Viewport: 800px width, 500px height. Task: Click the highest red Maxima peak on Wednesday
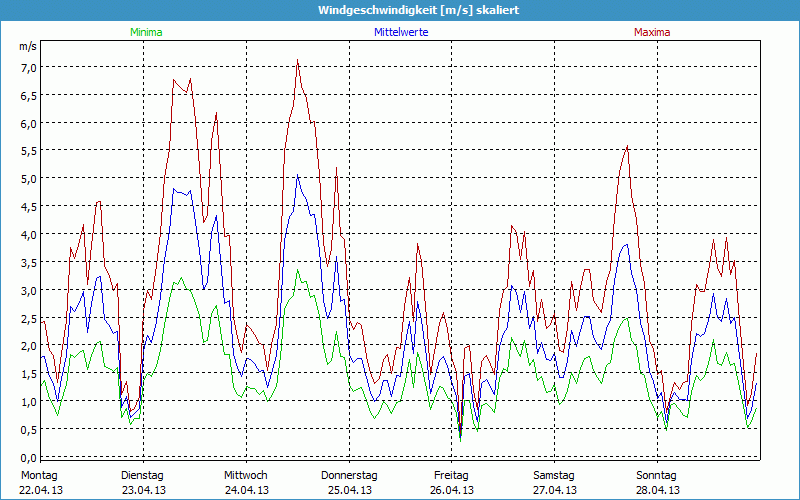297,60
